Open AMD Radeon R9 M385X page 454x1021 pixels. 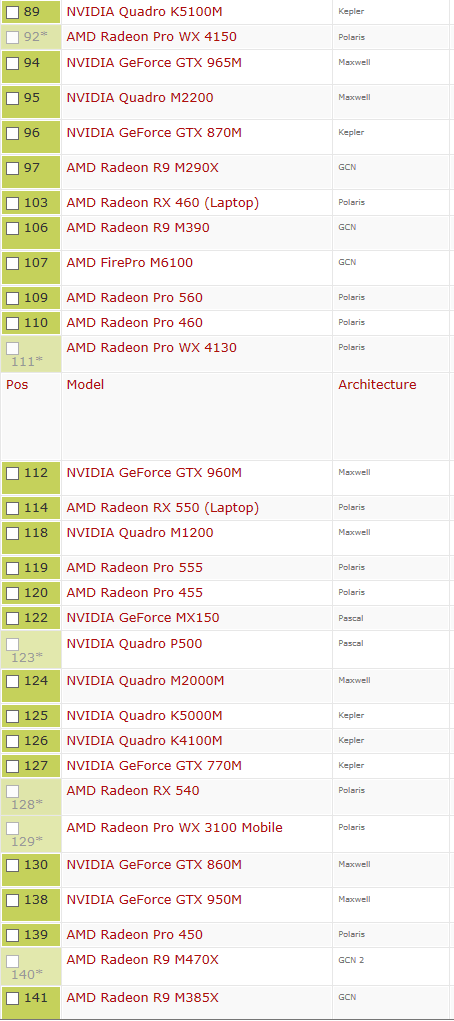pyautogui.click(x=143, y=998)
